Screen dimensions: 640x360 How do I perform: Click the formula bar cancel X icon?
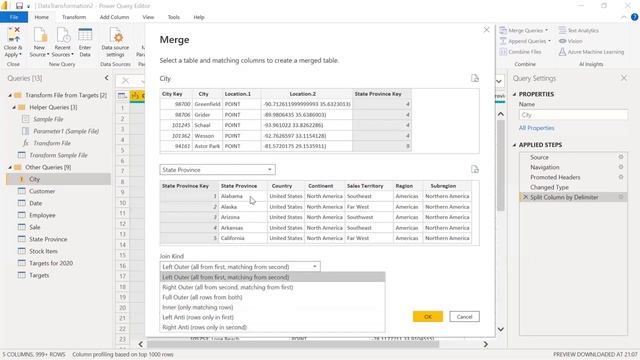point(125,81)
